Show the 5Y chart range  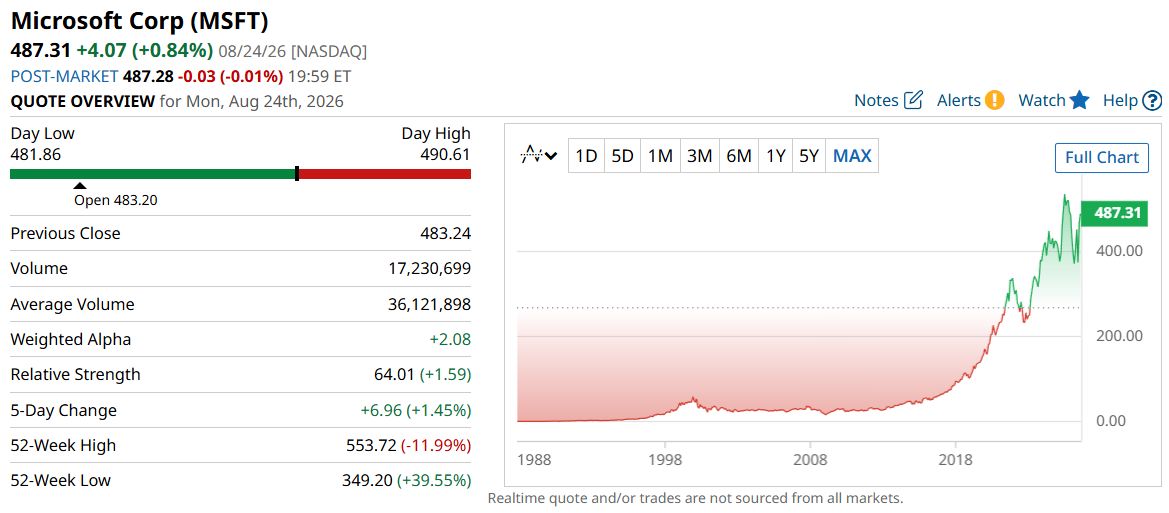coord(809,157)
